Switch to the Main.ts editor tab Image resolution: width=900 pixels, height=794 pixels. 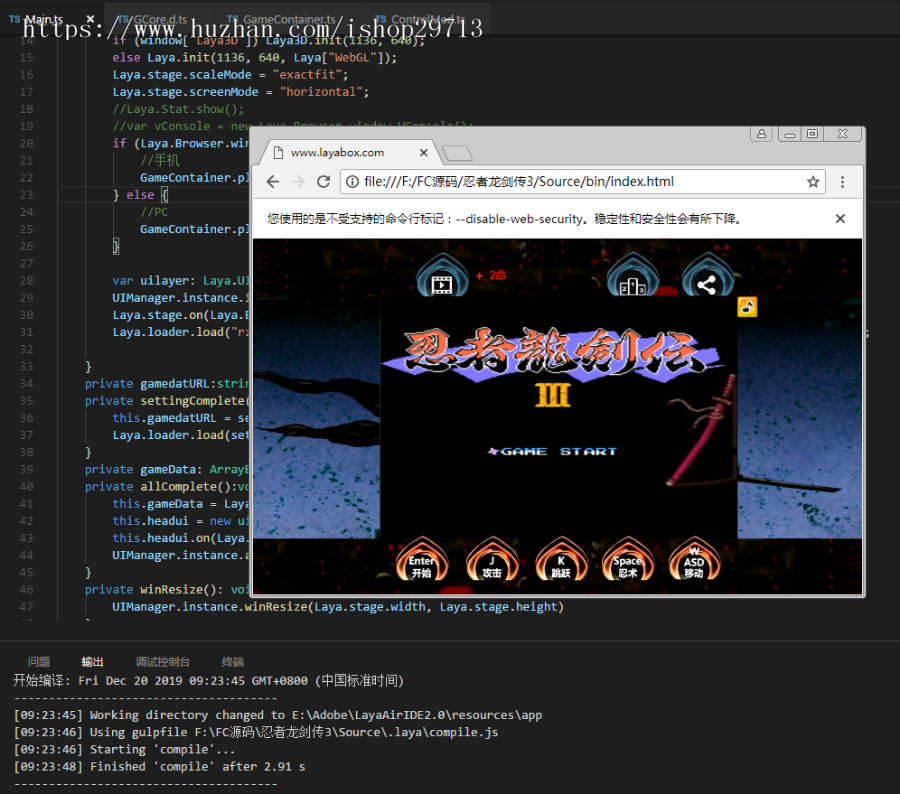pos(44,20)
